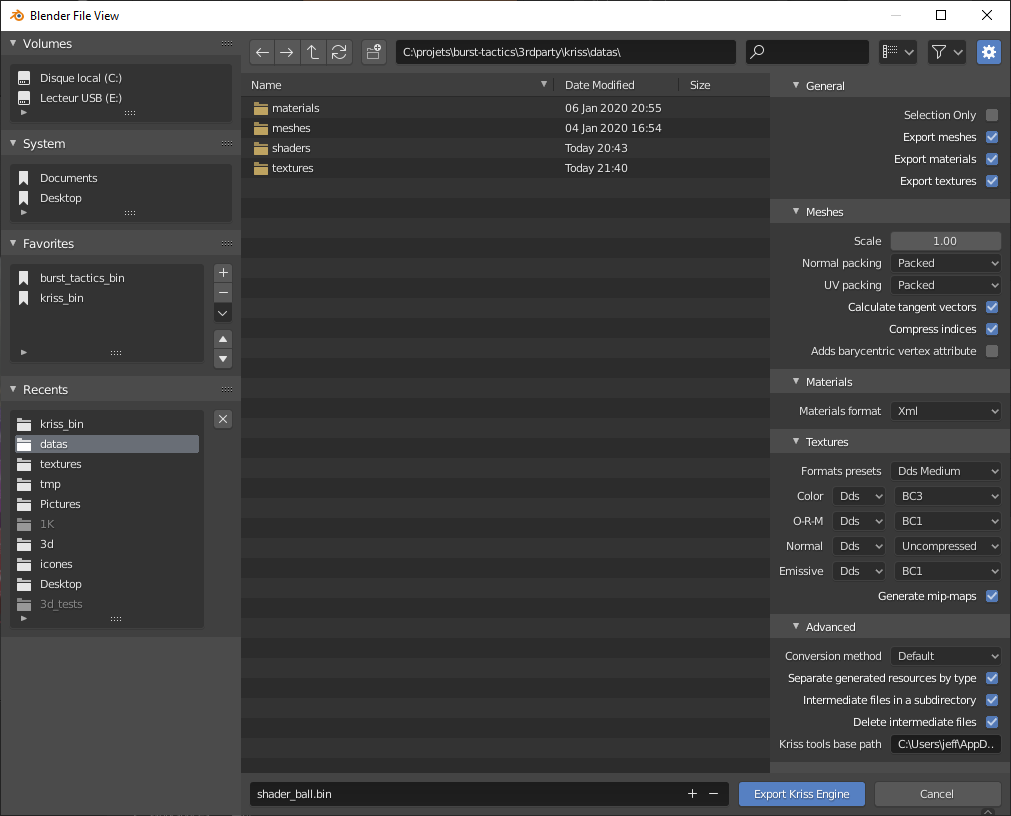Refresh the file list
Screen dimensions: 1011x816
[340, 52]
